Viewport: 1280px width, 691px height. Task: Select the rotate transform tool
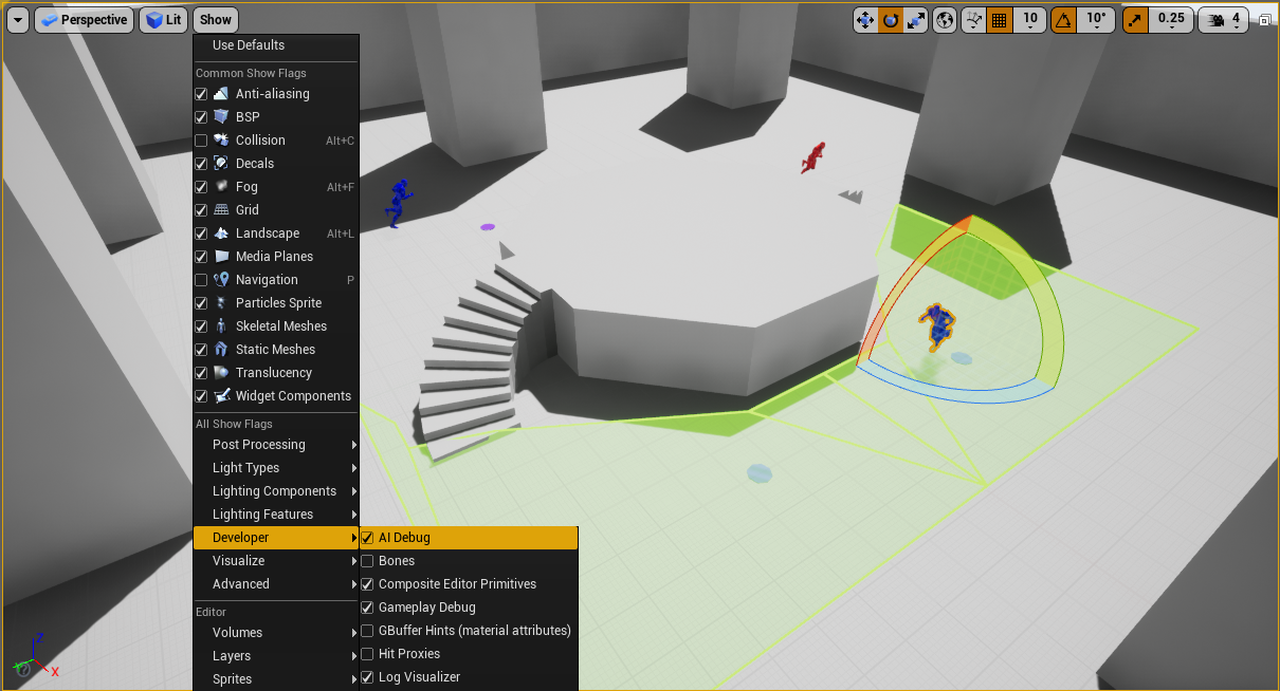pyautogui.click(x=891, y=19)
